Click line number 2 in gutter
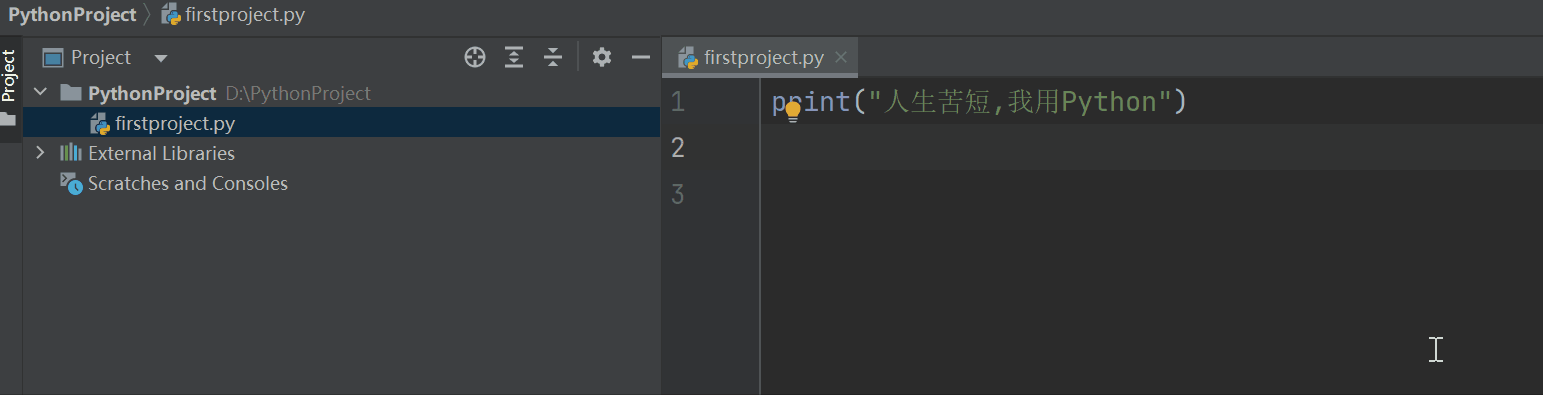This screenshot has height=395, width=1543. pos(678,148)
